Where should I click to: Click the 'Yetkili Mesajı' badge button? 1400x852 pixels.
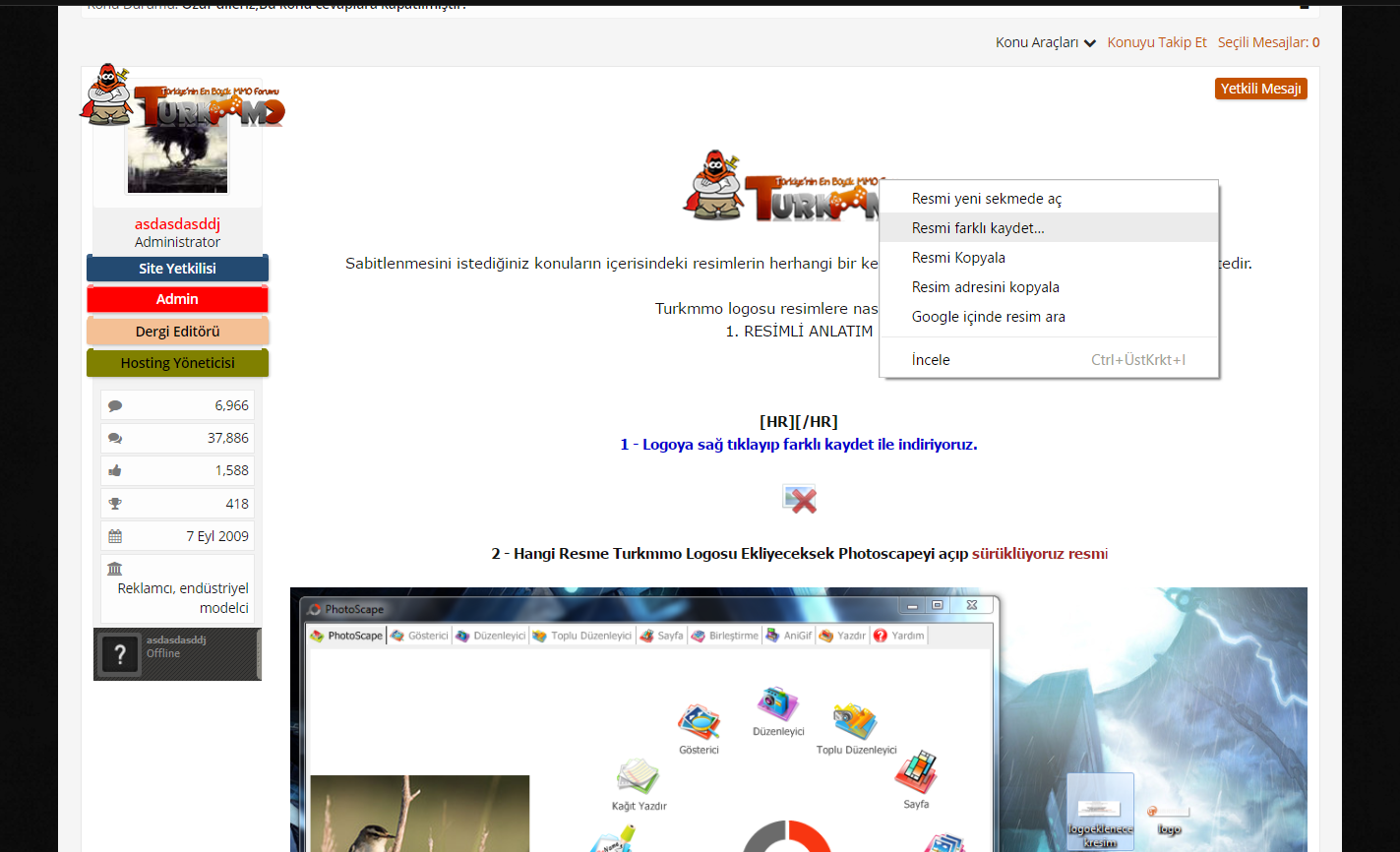[1261, 89]
